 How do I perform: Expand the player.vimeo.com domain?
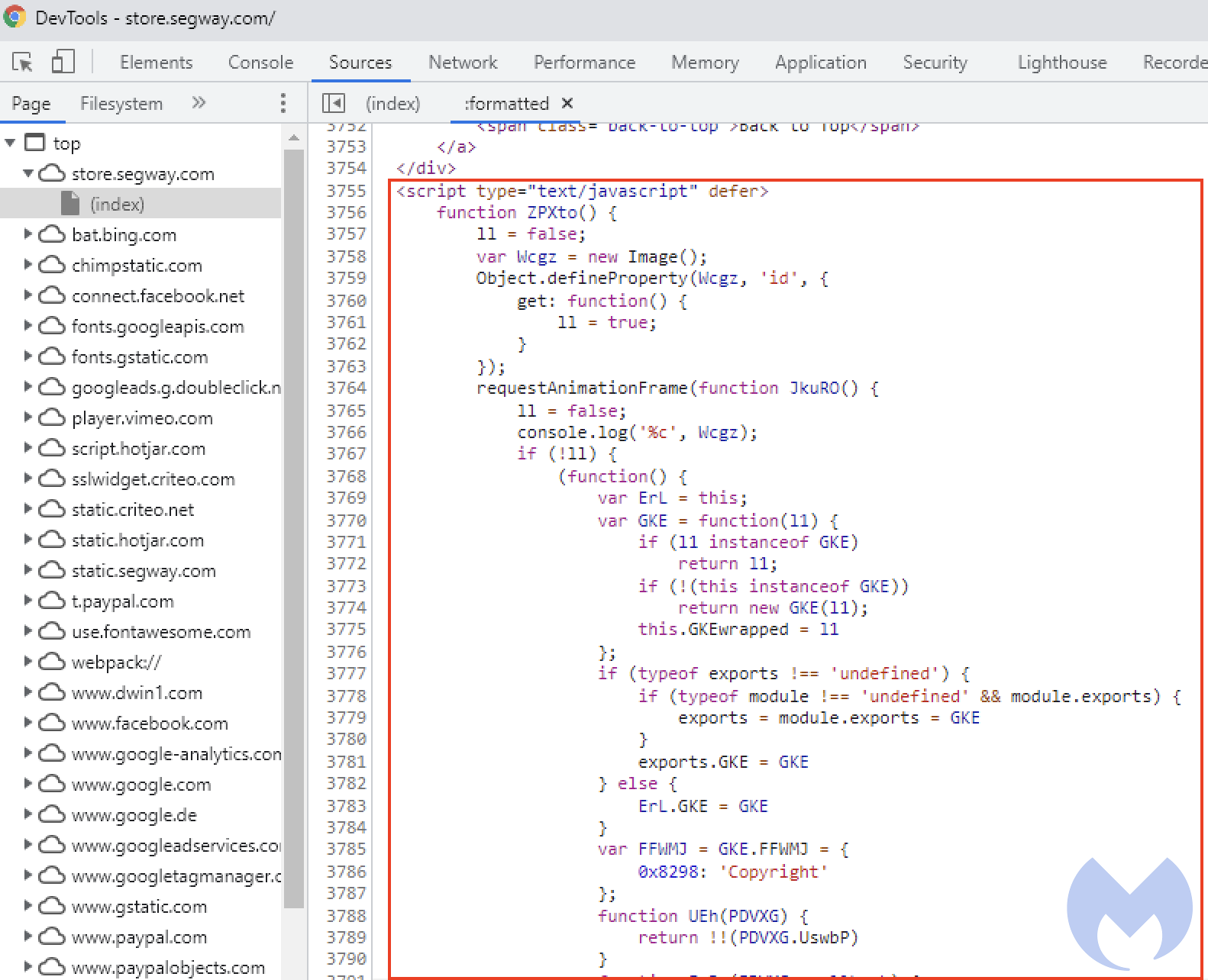tap(28, 417)
